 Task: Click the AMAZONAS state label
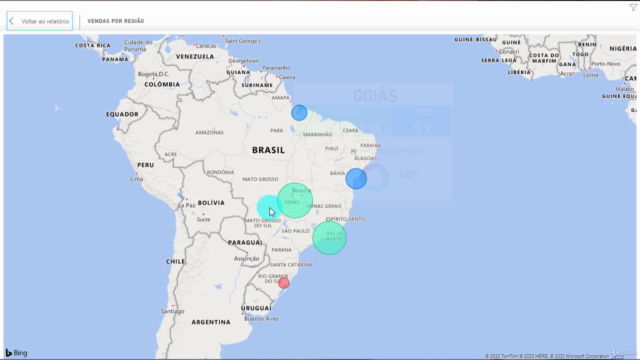(x=209, y=132)
